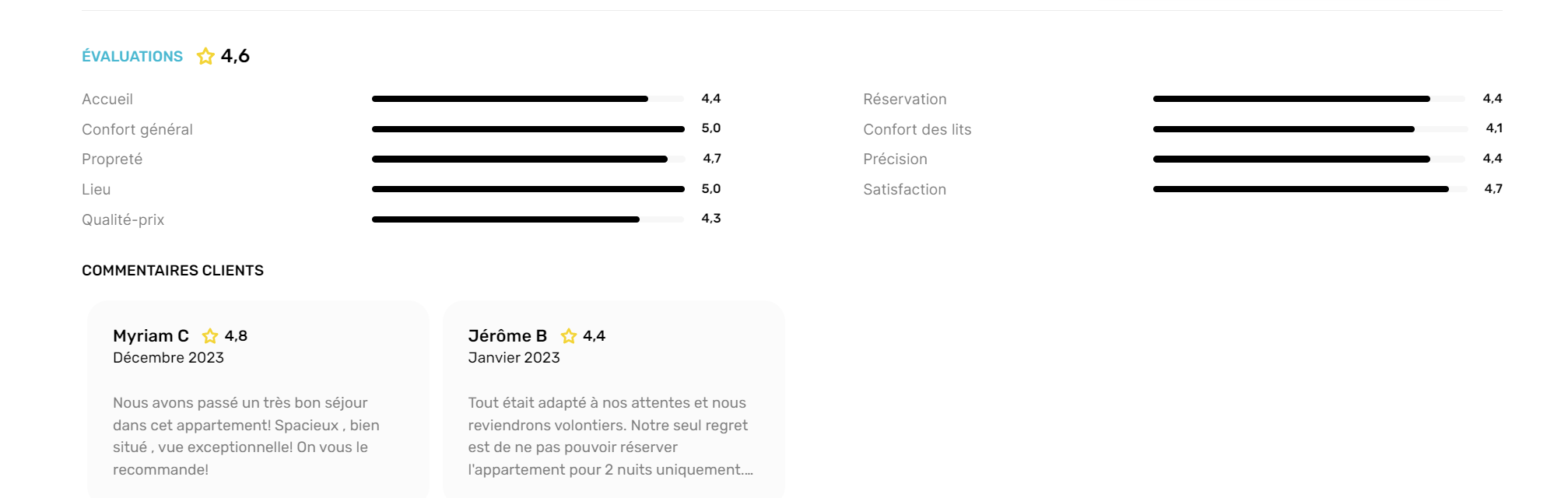Click reviewer name Jérôme B
1568x498 pixels.
pyautogui.click(x=507, y=336)
